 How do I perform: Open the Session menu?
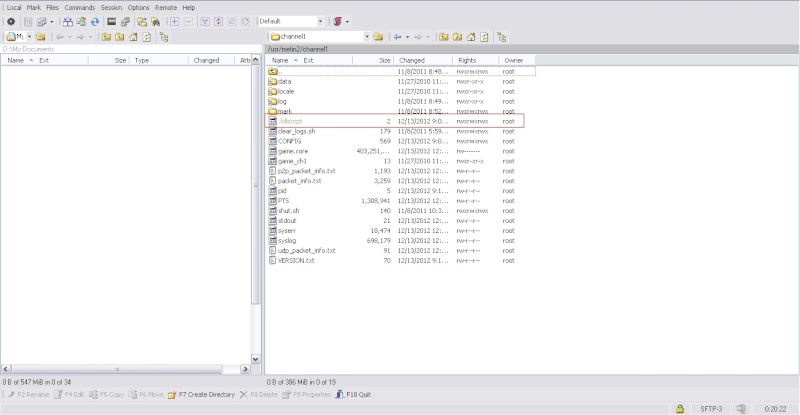(x=111, y=8)
